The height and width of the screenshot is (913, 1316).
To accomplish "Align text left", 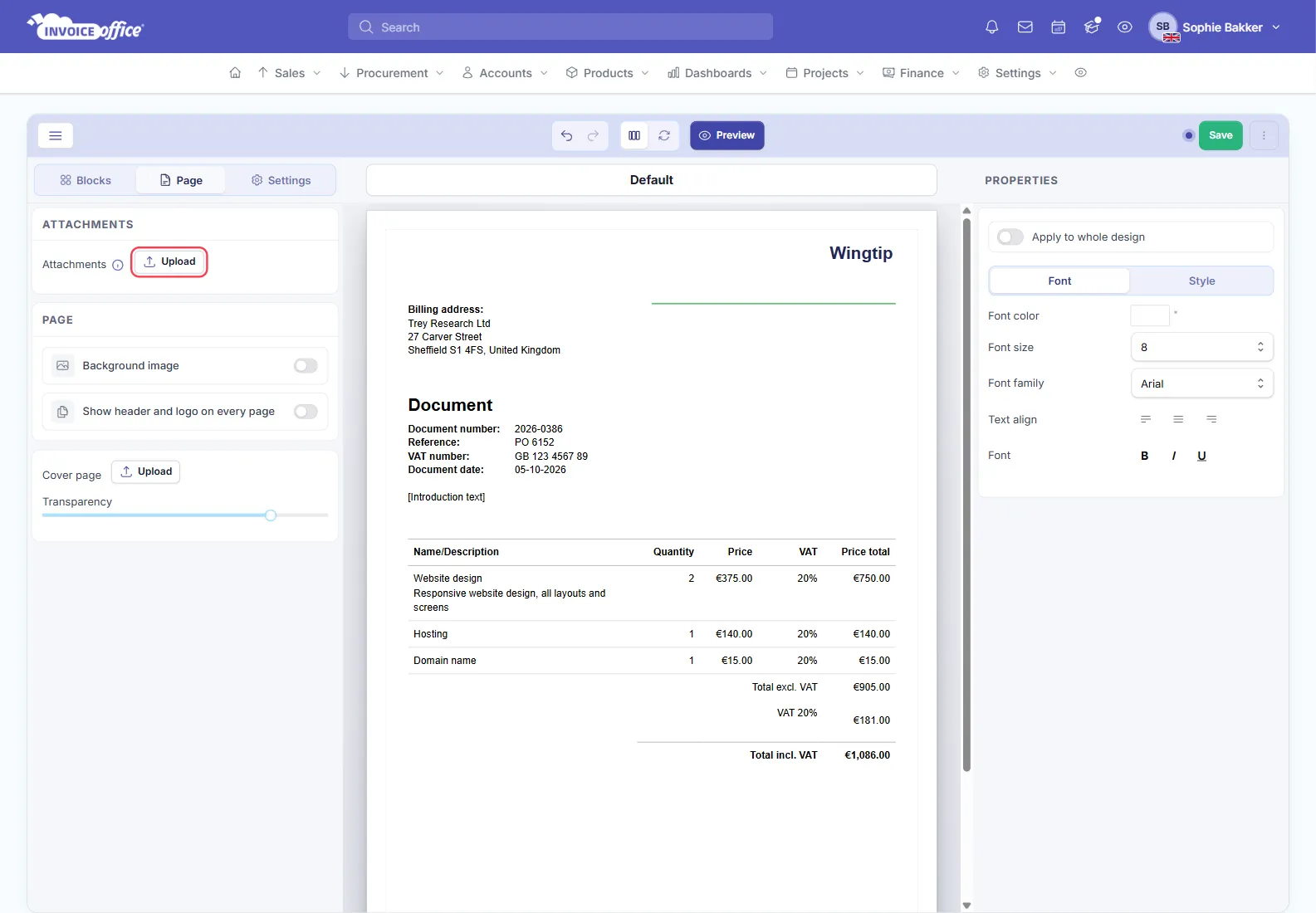I will 1145,419.
